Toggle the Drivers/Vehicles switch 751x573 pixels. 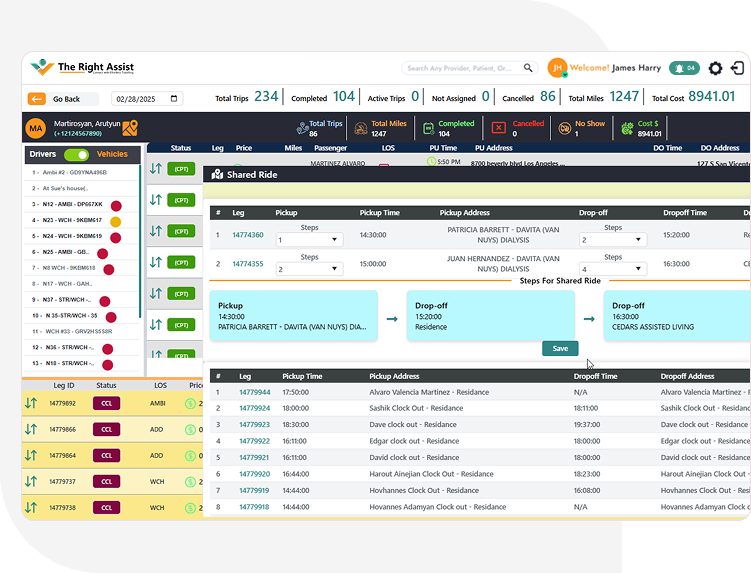pyautogui.click(x=76, y=155)
